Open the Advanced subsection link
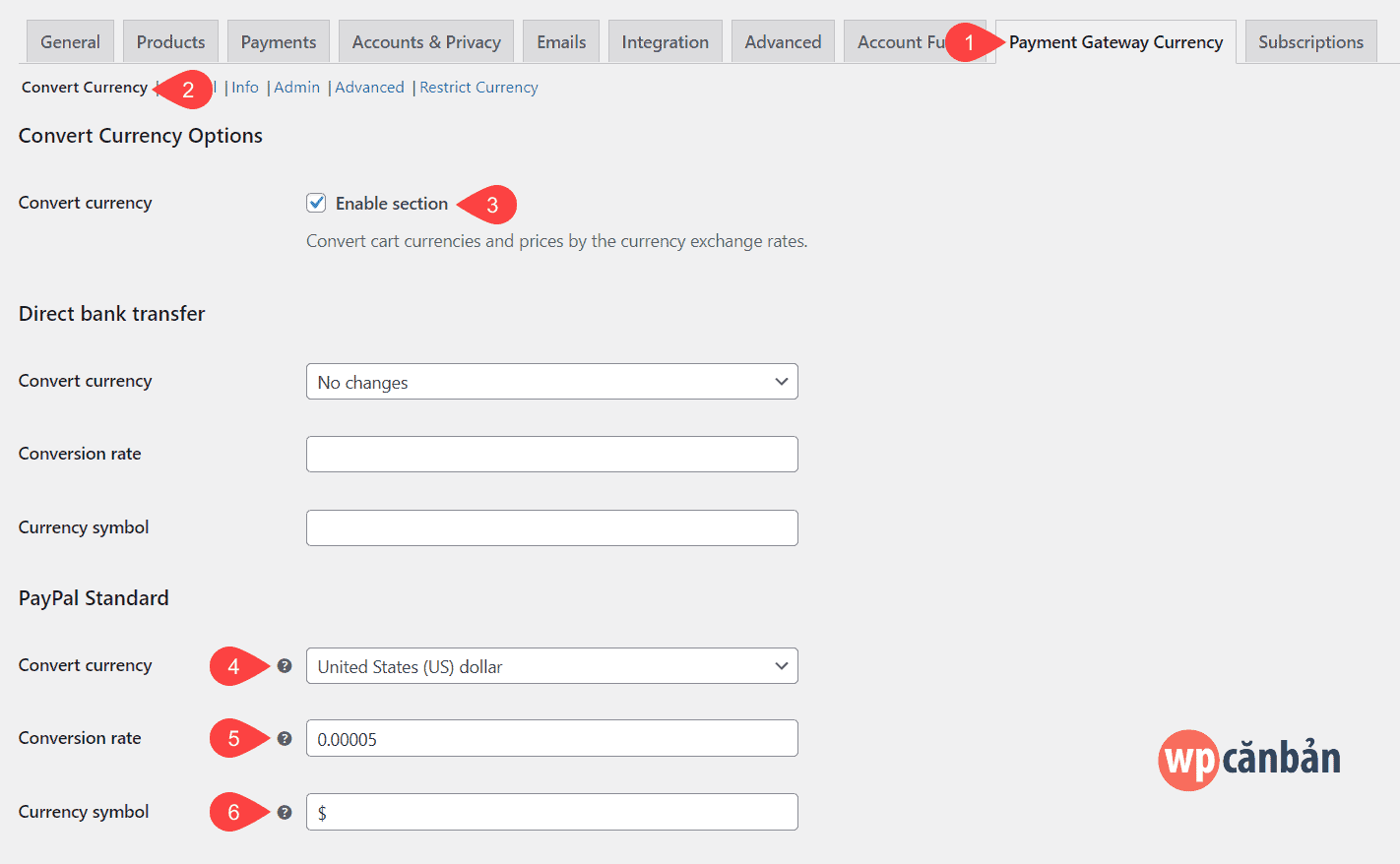 click(369, 88)
